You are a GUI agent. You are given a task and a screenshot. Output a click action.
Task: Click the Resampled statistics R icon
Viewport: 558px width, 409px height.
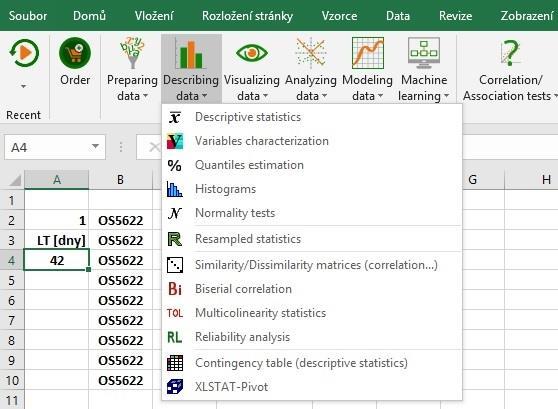coord(175,239)
